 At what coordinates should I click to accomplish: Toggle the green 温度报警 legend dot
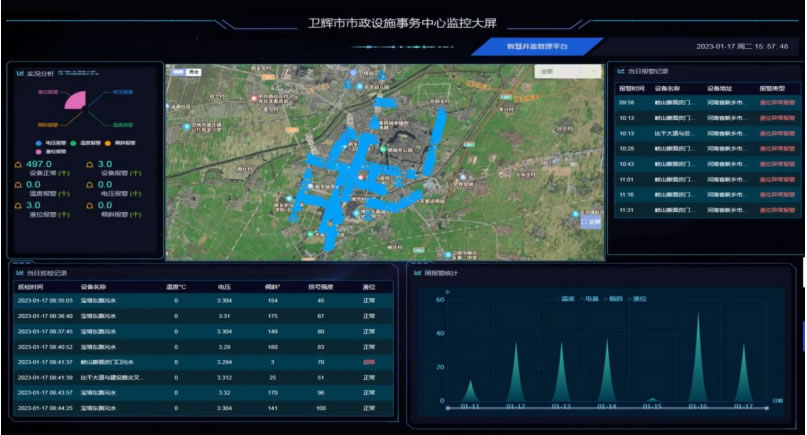pos(73,143)
